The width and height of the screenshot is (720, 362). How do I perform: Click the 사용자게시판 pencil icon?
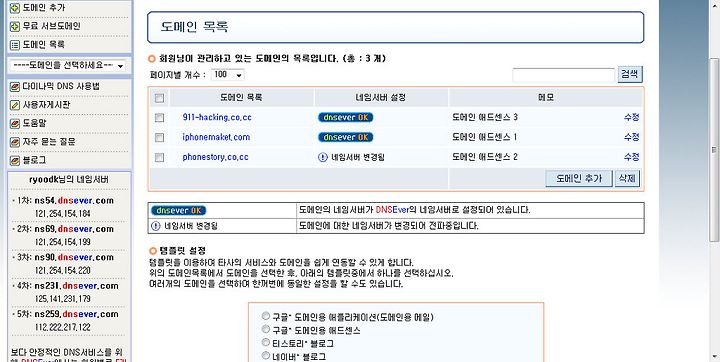15,105
